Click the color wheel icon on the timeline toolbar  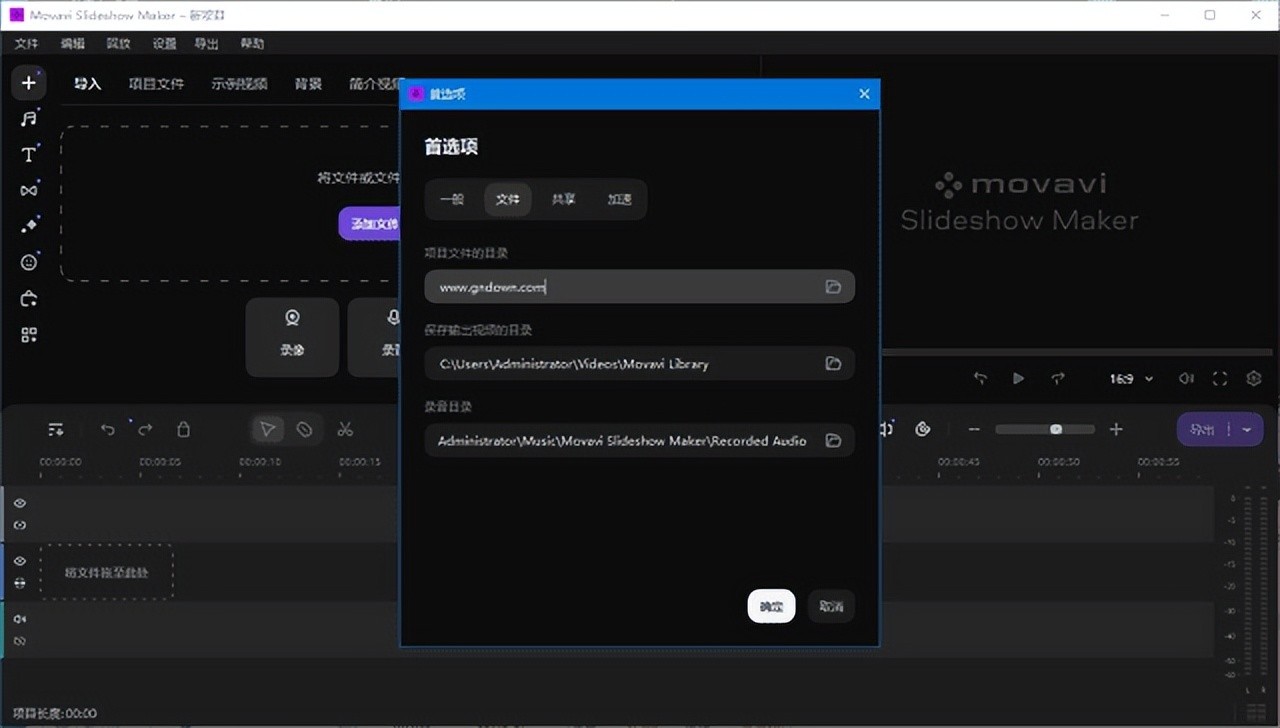click(x=923, y=430)
